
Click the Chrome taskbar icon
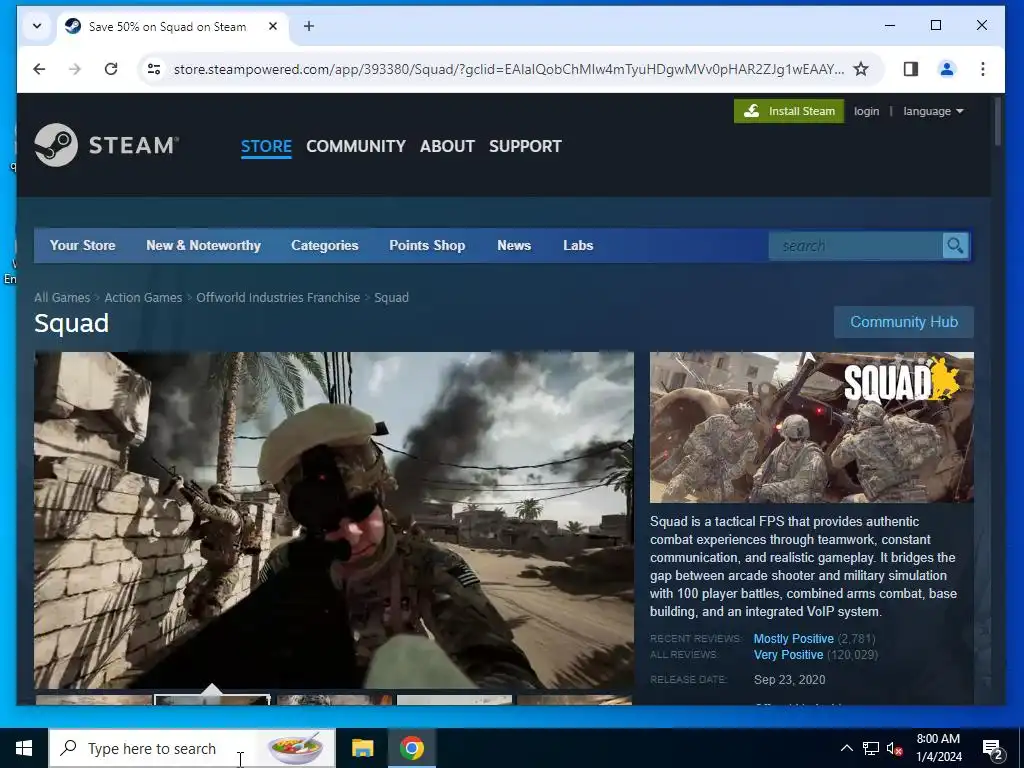411,748
